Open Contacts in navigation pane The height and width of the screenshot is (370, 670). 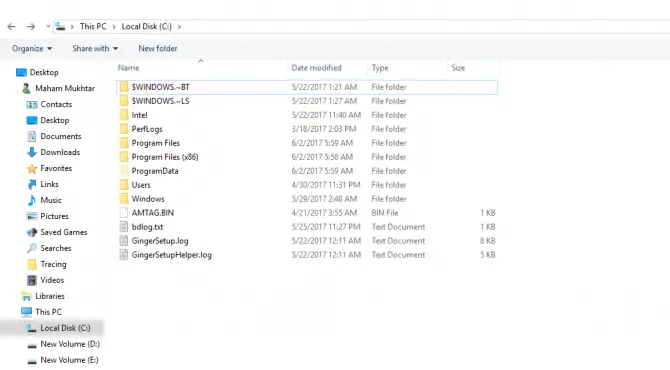(49, 104)
